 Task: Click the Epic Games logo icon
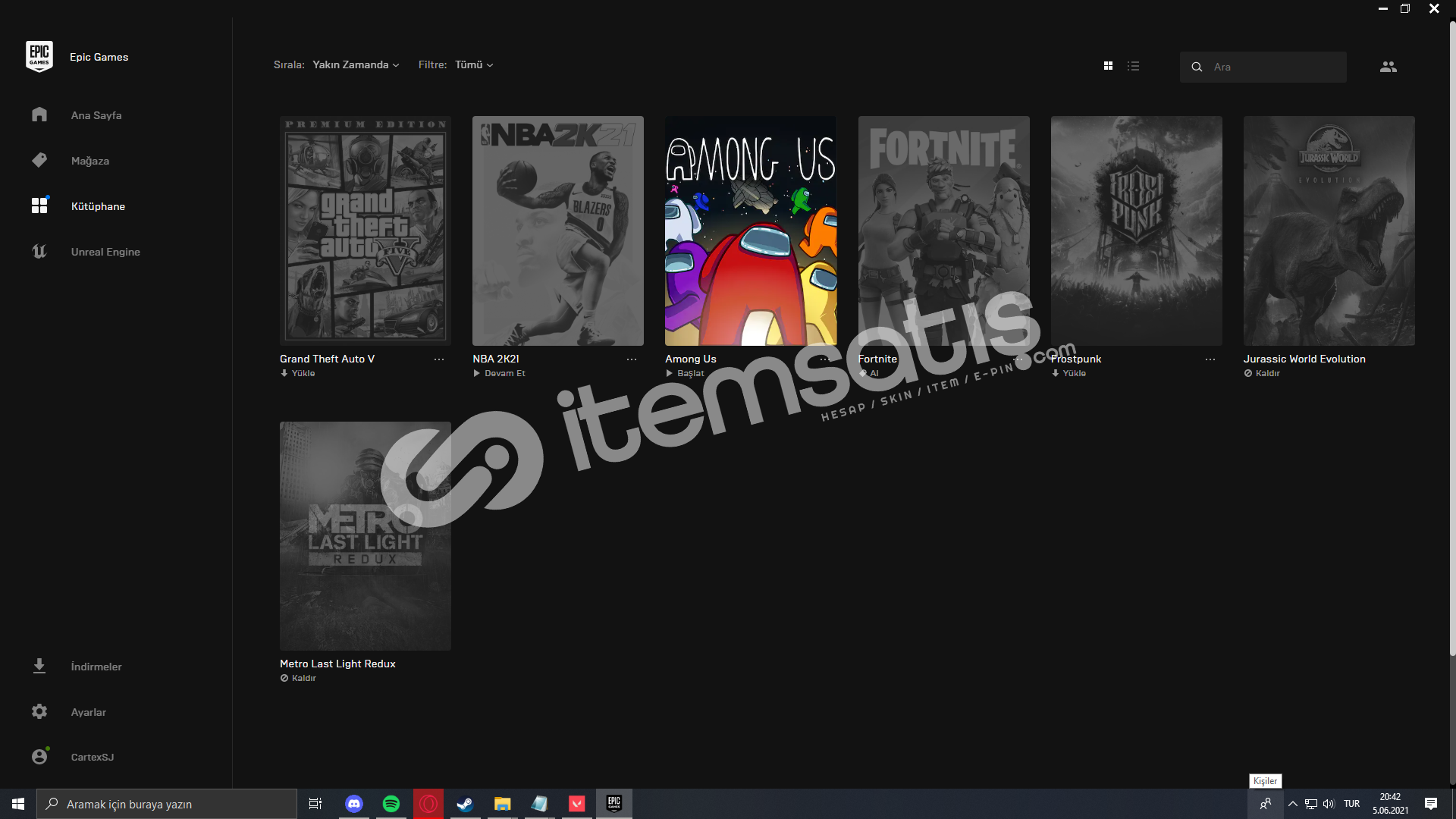pos(39,57)
